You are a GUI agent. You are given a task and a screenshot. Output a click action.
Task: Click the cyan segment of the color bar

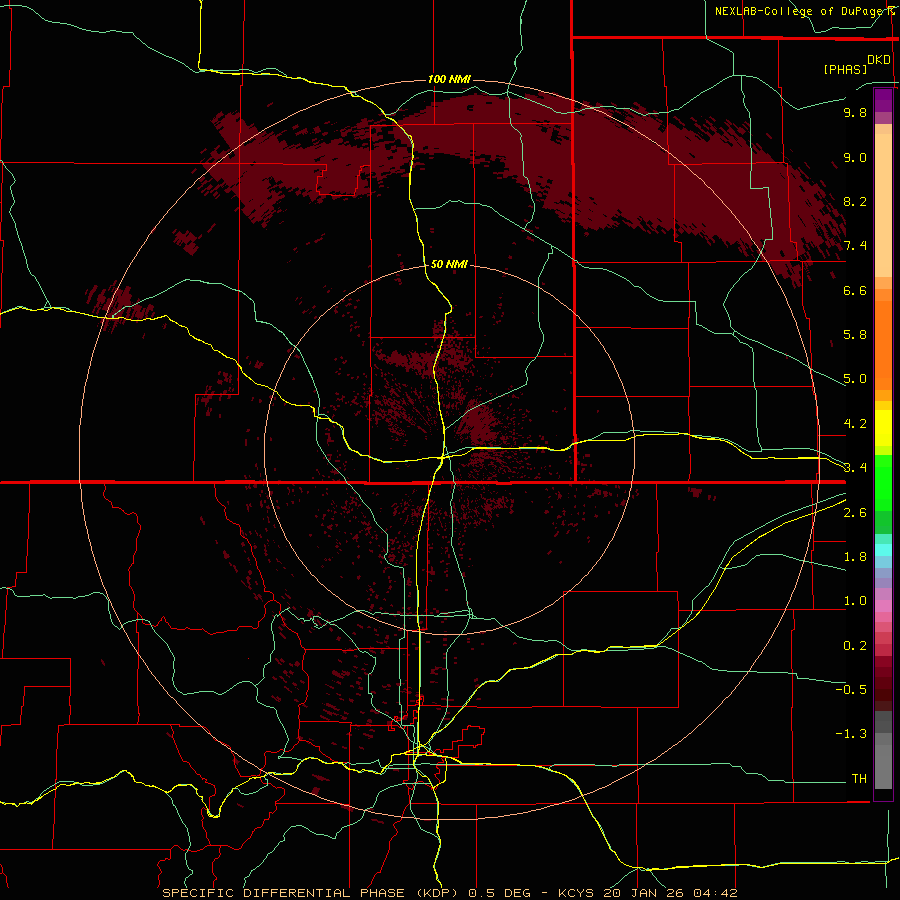[883, 550]
